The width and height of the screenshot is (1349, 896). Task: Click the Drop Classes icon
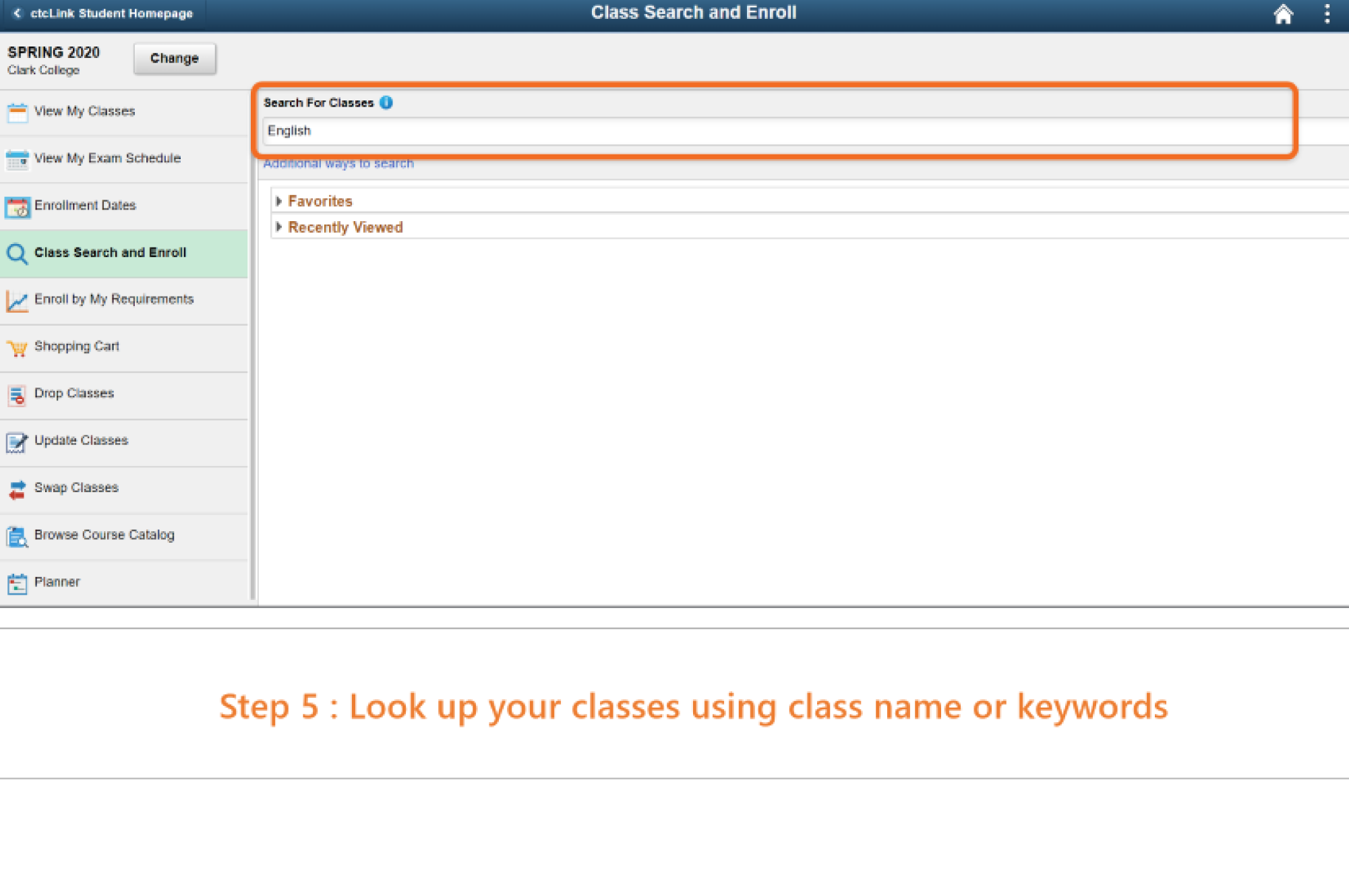[x=18, y=394]
